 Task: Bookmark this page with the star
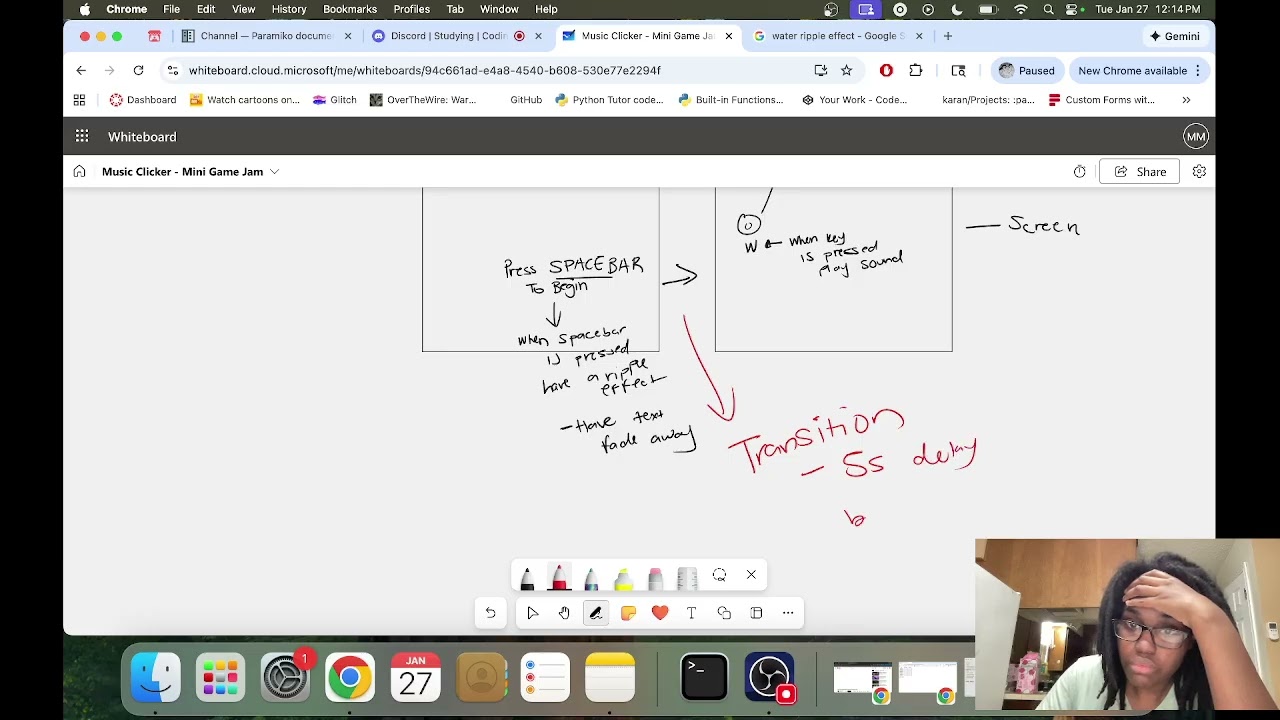tap(846, 70)
